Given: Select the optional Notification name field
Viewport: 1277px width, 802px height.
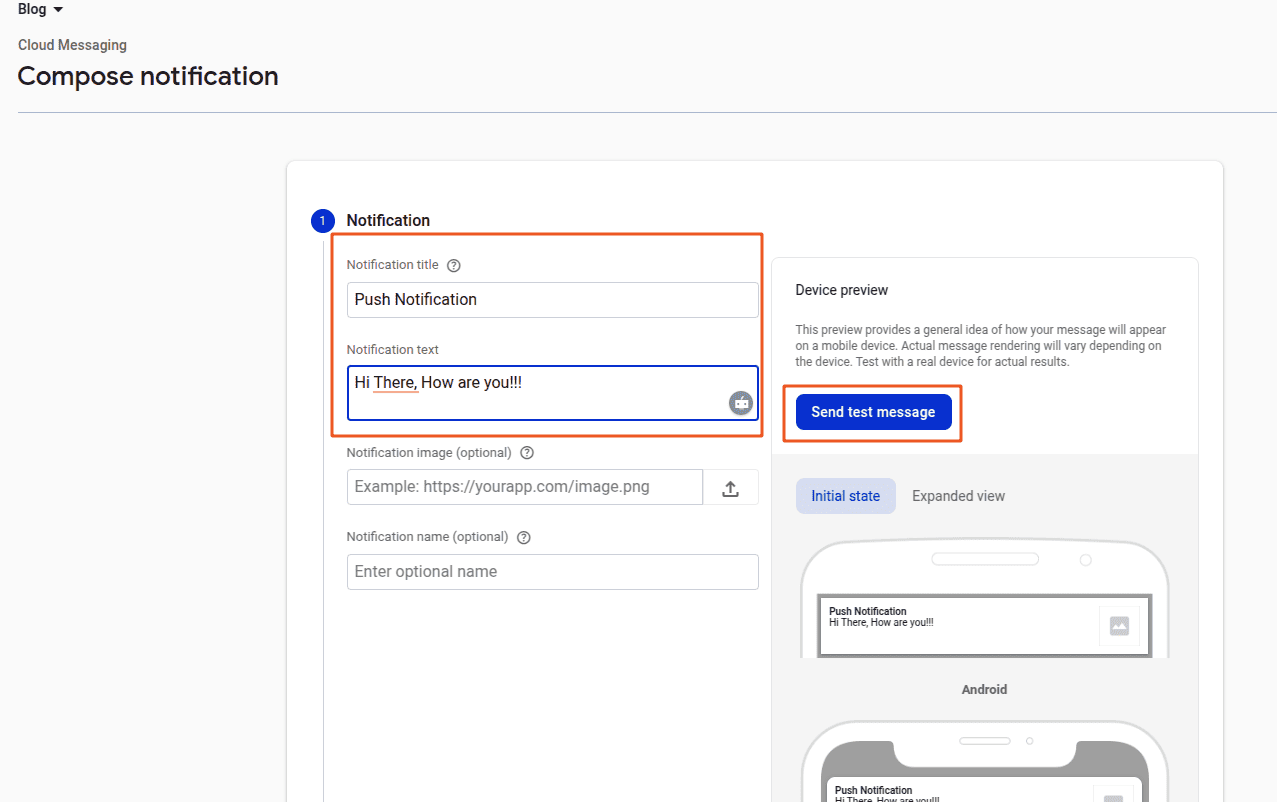Looking at the screenshot, I should [552, 572].
